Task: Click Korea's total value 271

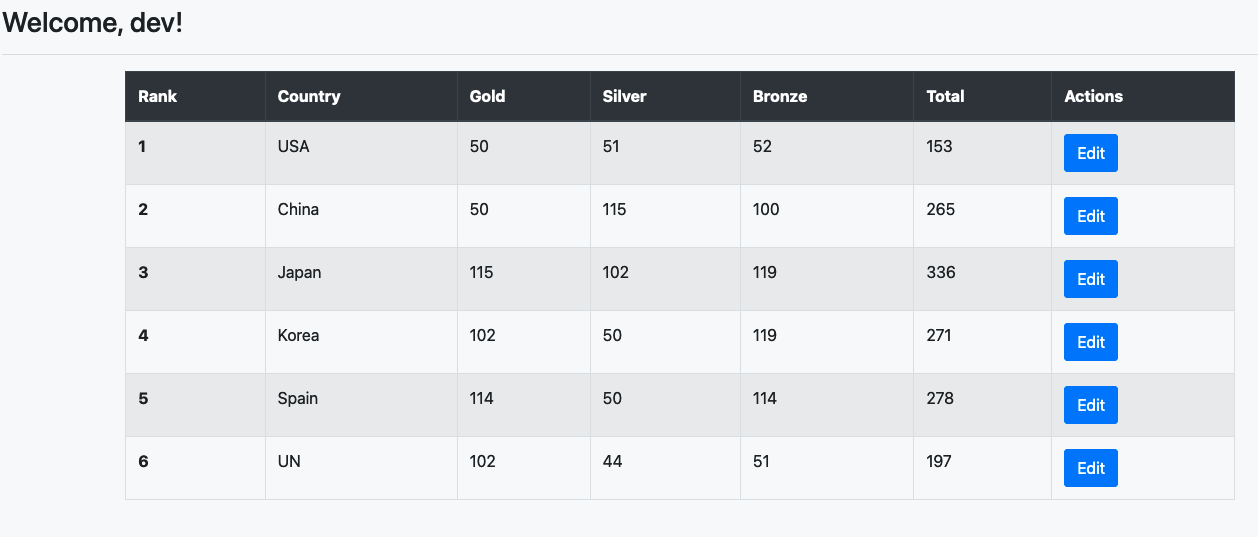Action: tap(939, 335)
